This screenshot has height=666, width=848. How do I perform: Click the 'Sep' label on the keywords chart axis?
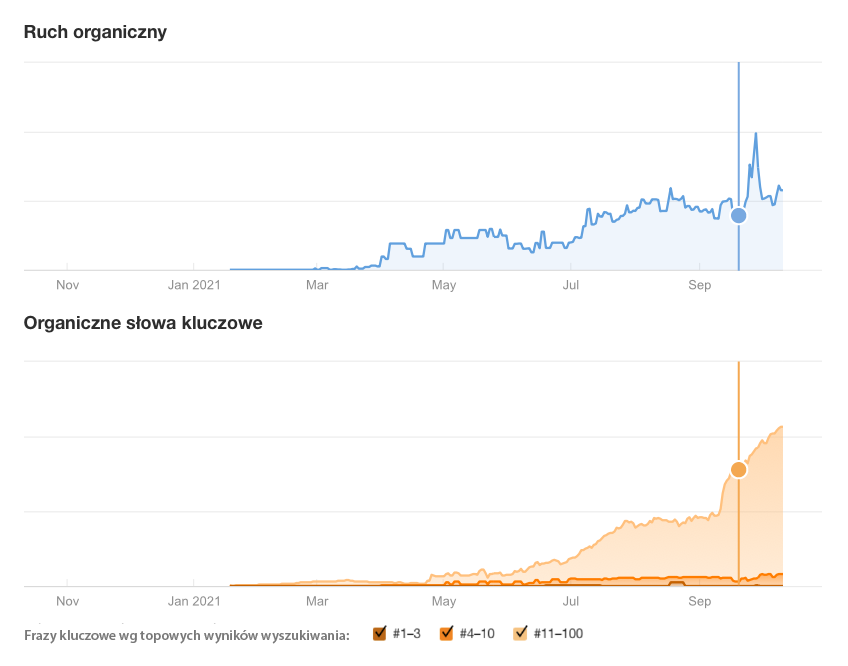[699, 602]
